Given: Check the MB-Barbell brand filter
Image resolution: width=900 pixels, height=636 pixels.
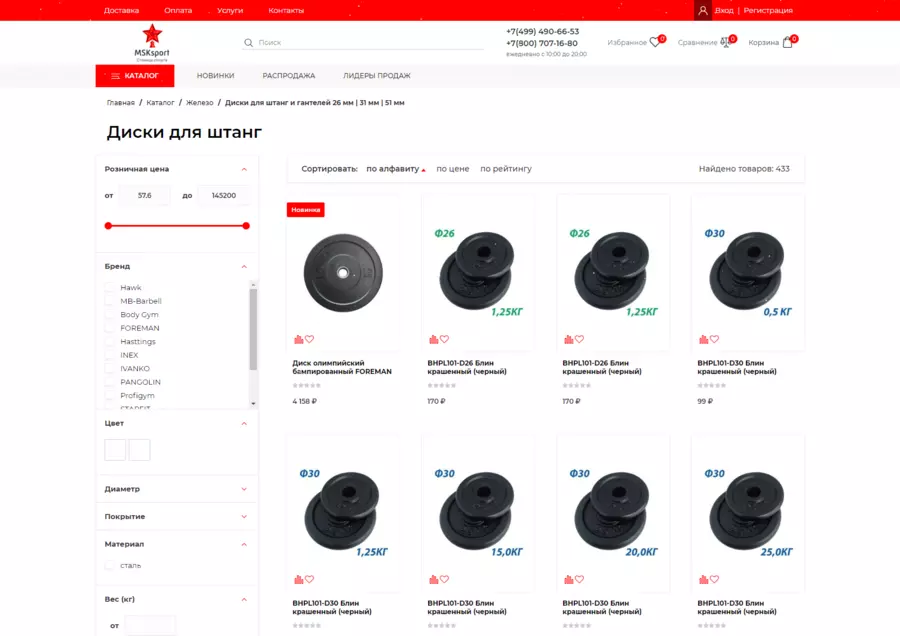Looking at the screenshot, I should pos(110,301).
